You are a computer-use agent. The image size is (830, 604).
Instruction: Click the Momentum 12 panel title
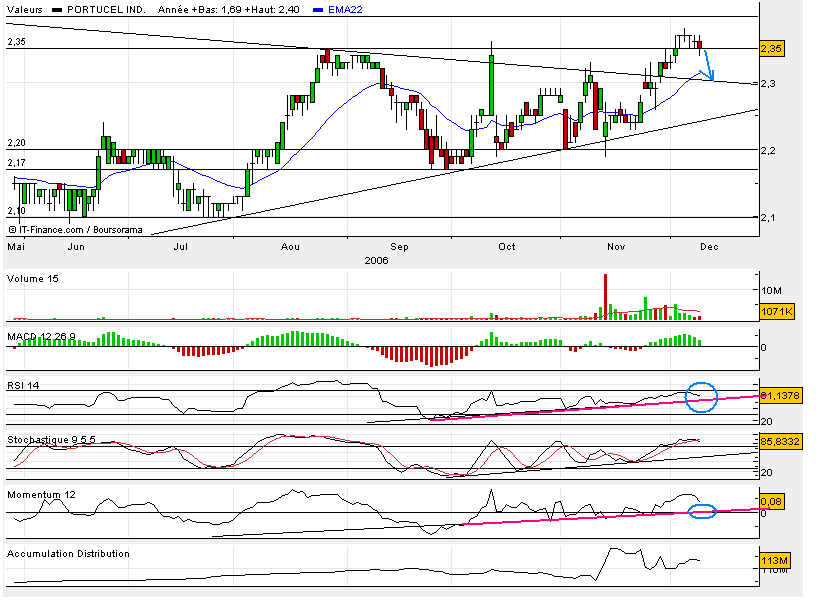point(41,495)
